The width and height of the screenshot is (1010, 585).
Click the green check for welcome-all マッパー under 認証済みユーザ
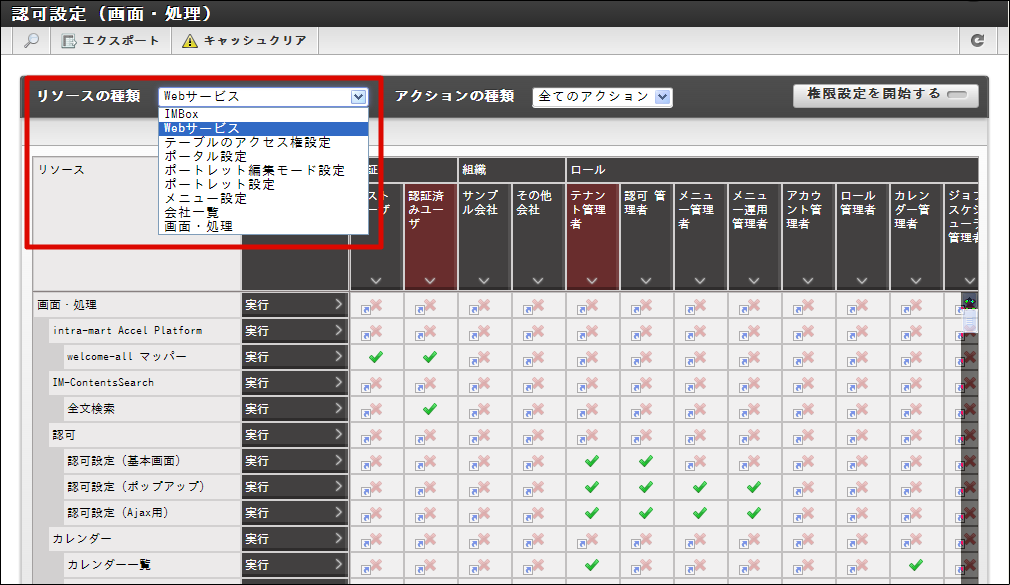tap(429, 356)
